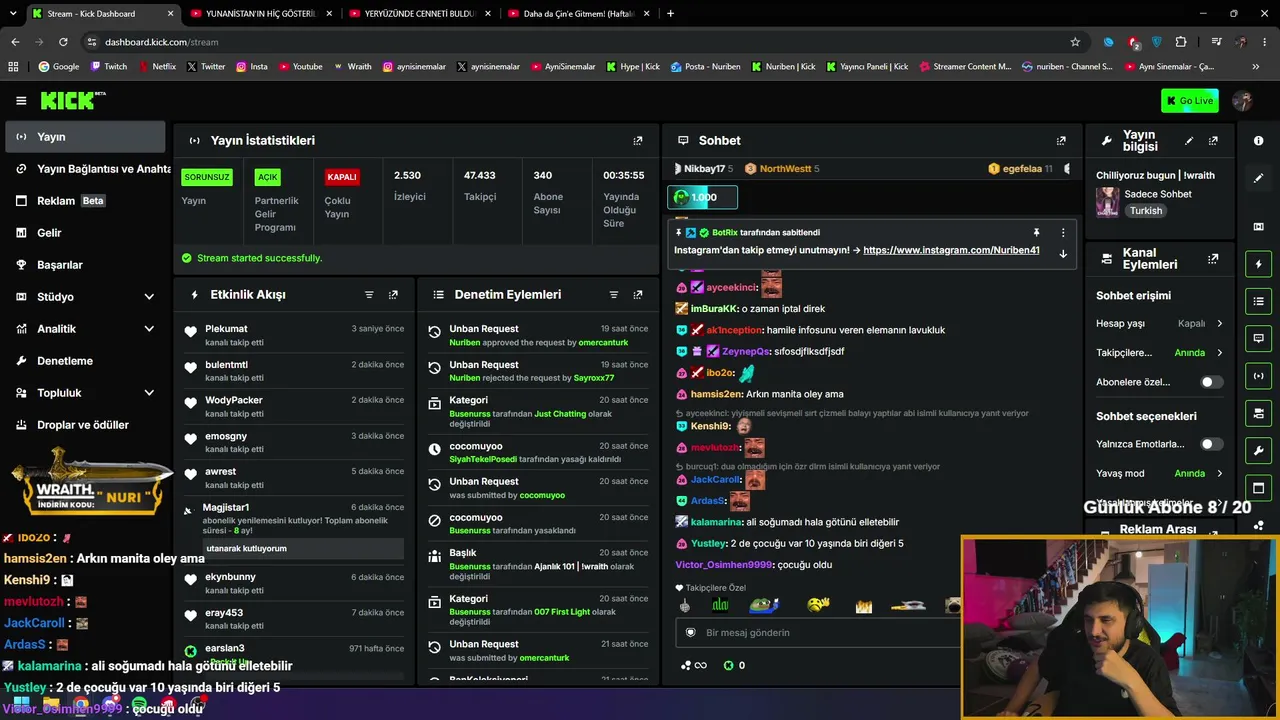Open the hamburger menu beside the Kick logo

21,101
